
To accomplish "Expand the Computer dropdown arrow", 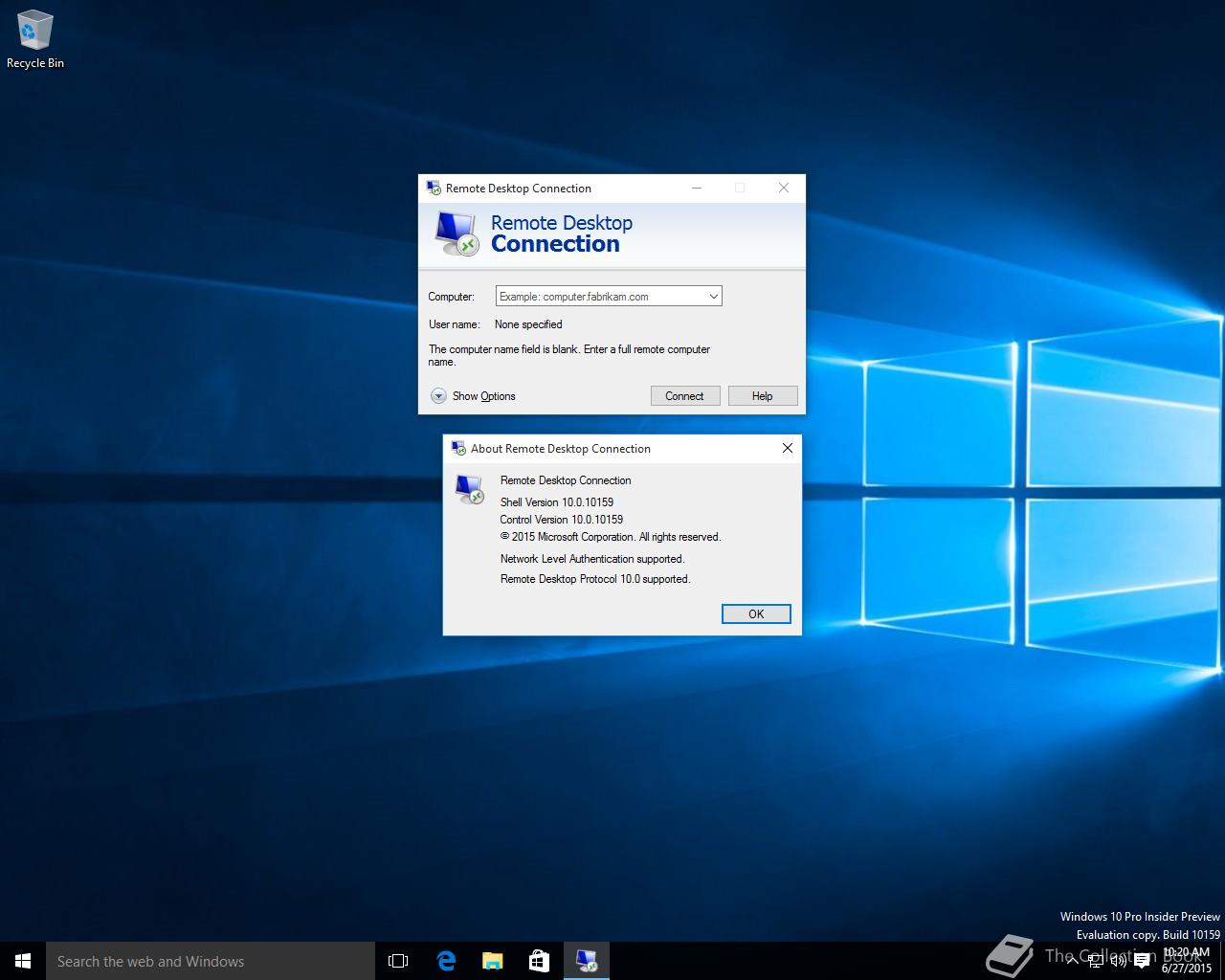I will pos(713,297).
